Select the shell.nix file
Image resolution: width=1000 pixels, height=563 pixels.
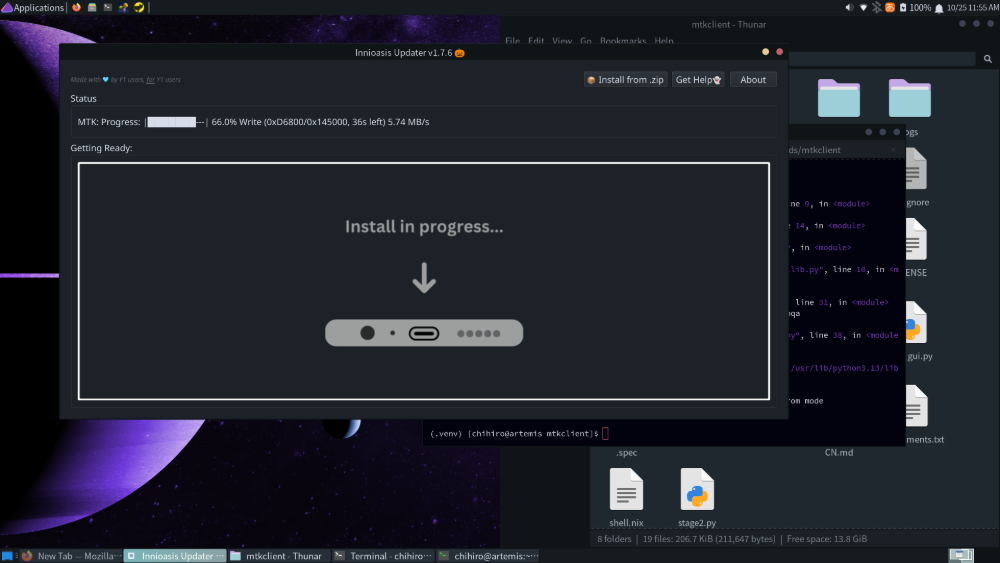click(x=626, y=497)
